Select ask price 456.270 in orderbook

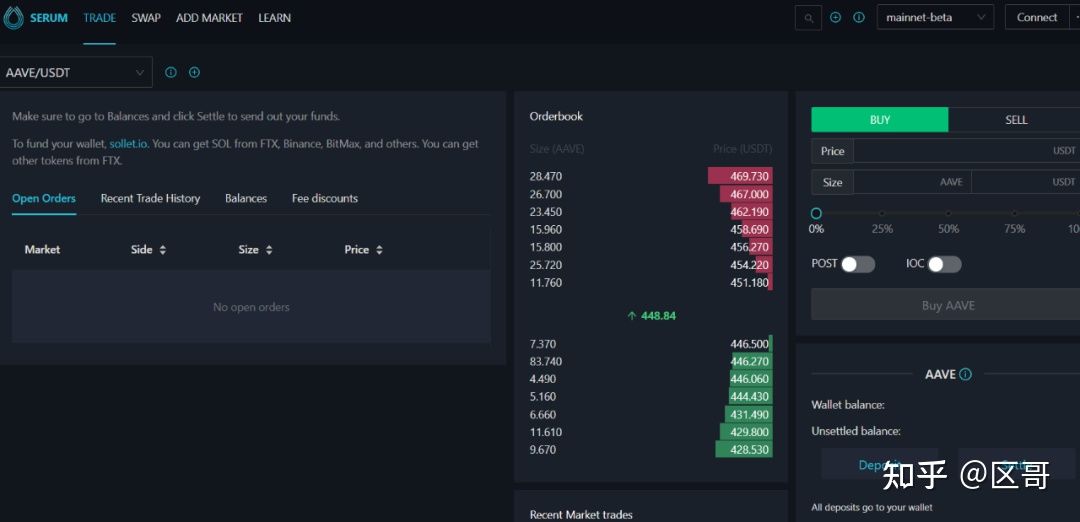click(749, 247)
